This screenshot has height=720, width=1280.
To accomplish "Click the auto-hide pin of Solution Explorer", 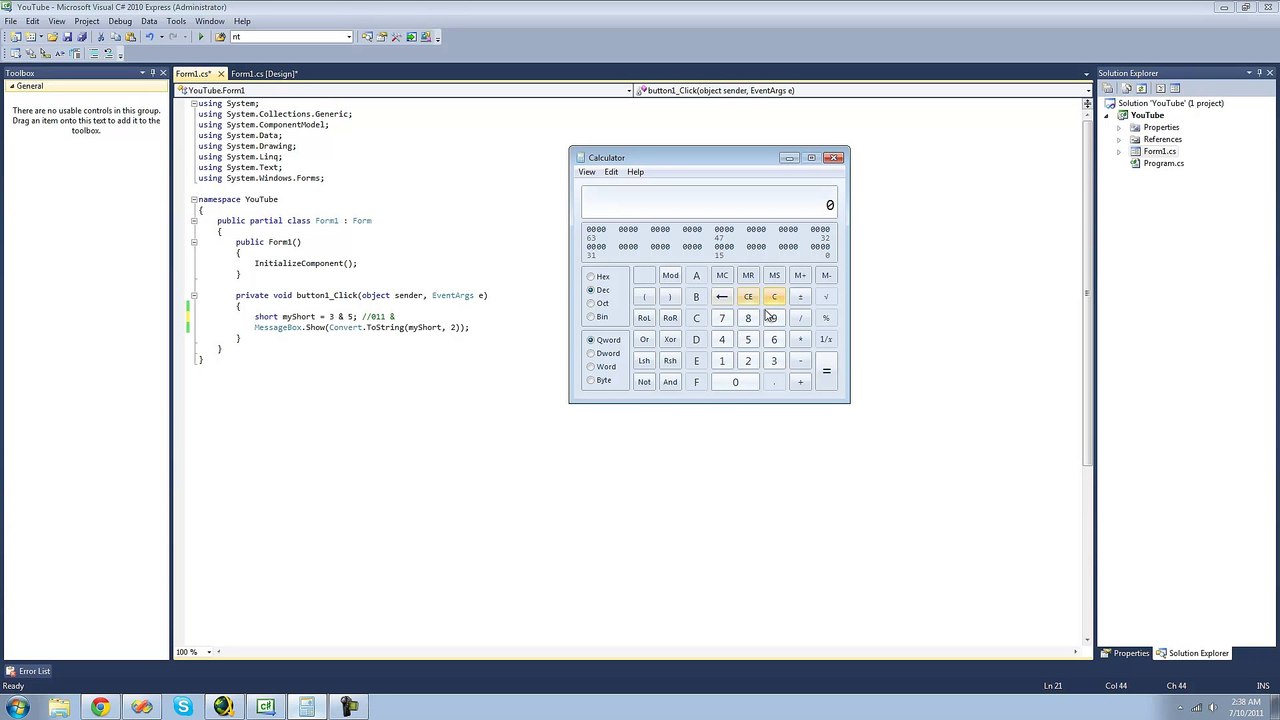I will point(1261,73).
